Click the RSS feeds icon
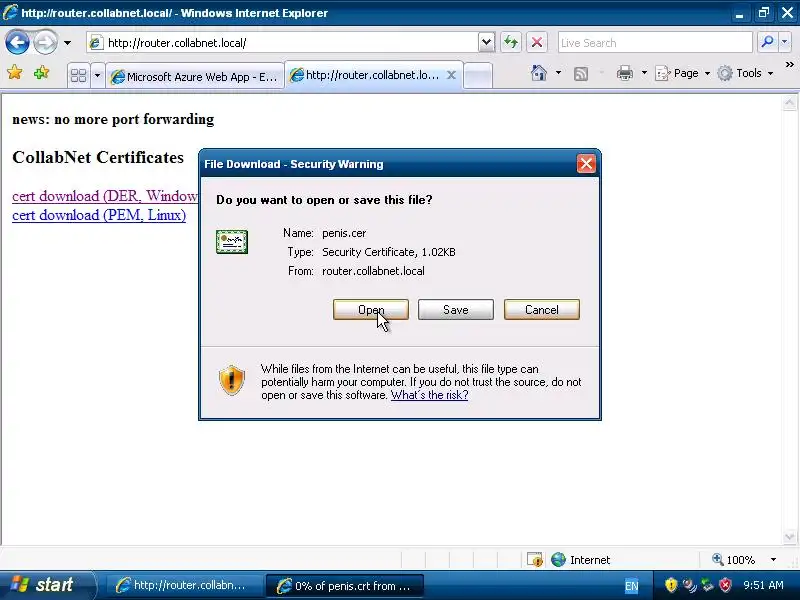 coord(581,73)
